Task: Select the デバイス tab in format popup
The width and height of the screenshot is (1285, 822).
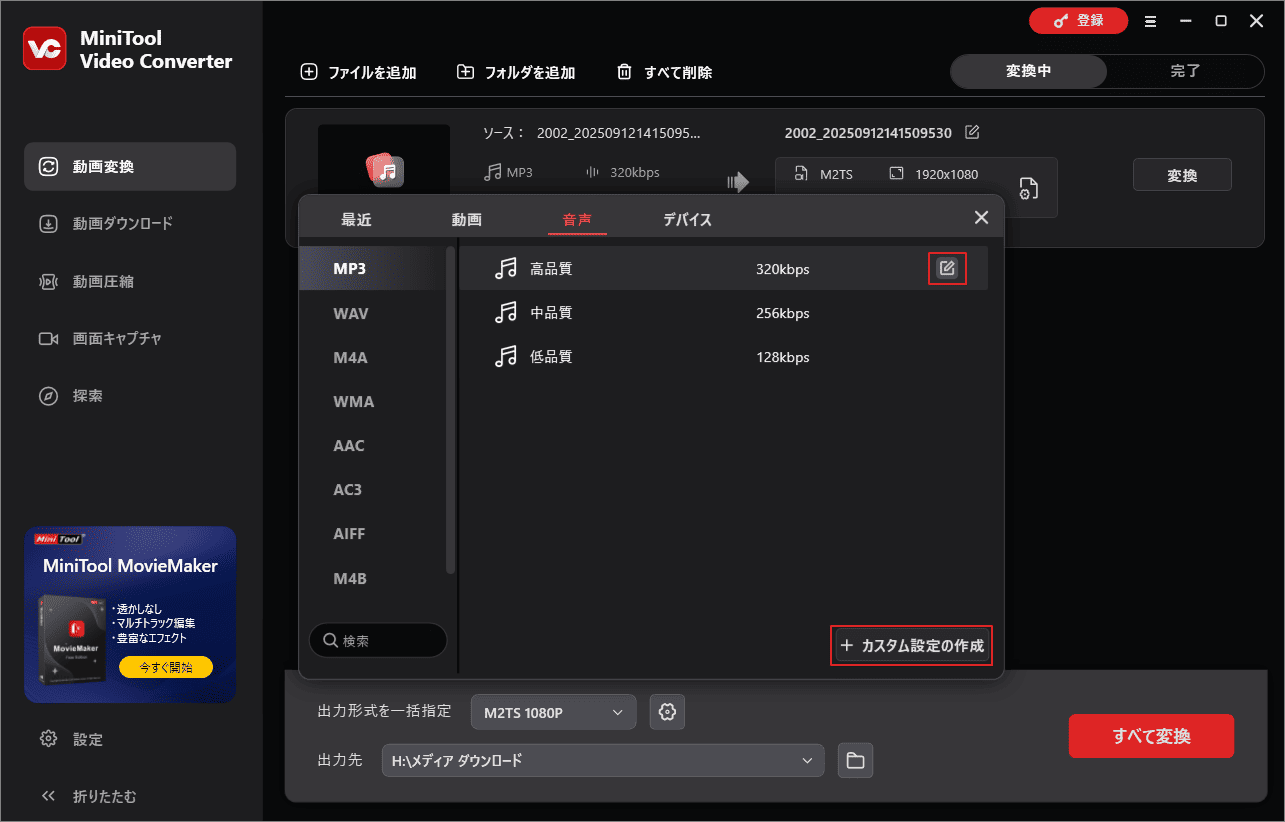Action: click(x=687, y=220)
